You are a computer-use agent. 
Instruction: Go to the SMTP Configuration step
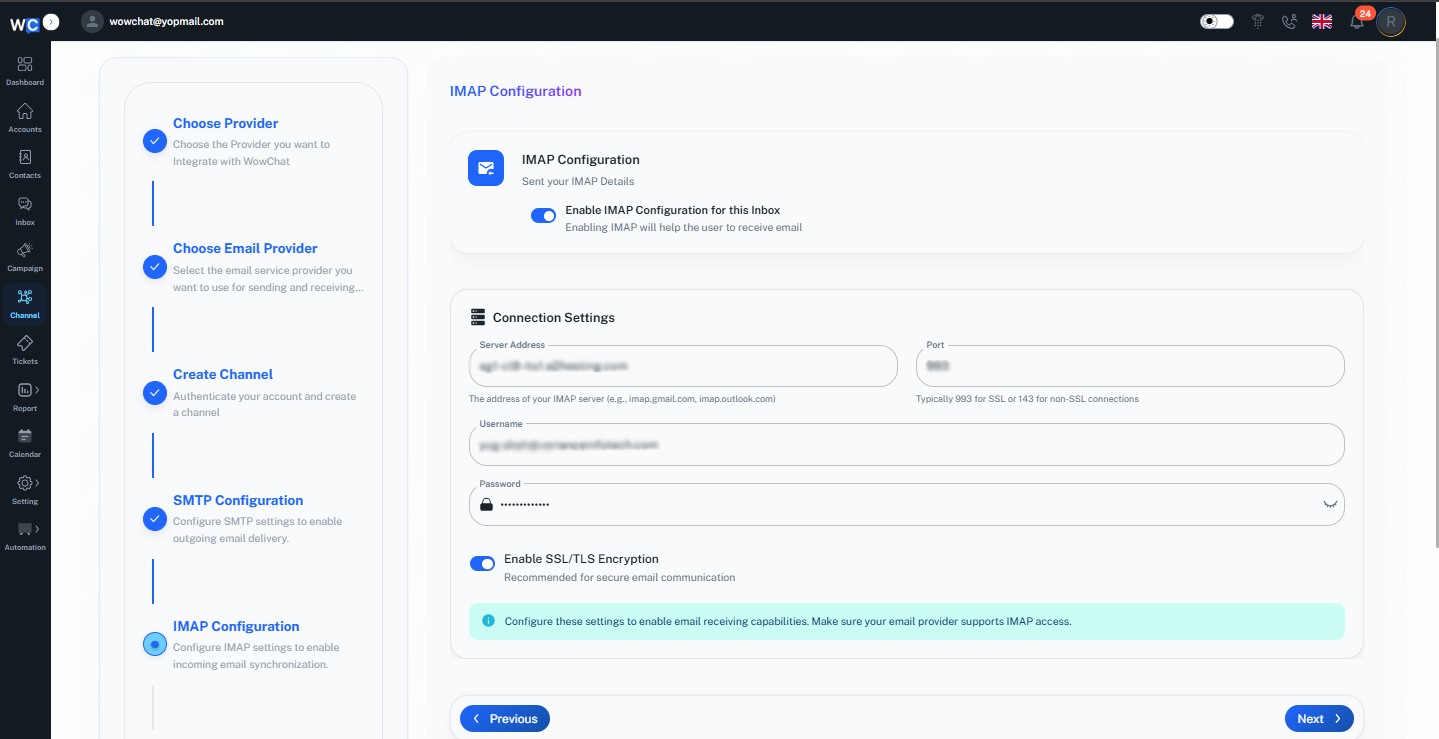point(238,500)
